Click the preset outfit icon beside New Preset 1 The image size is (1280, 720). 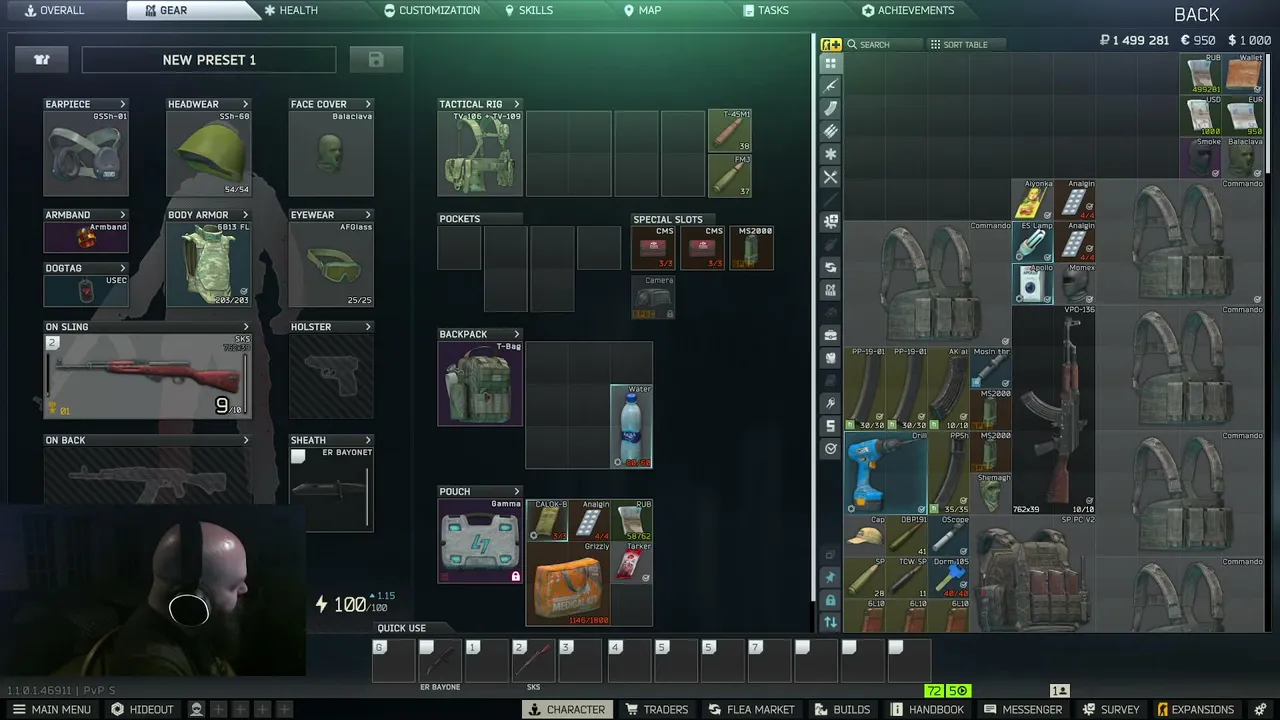42,60
